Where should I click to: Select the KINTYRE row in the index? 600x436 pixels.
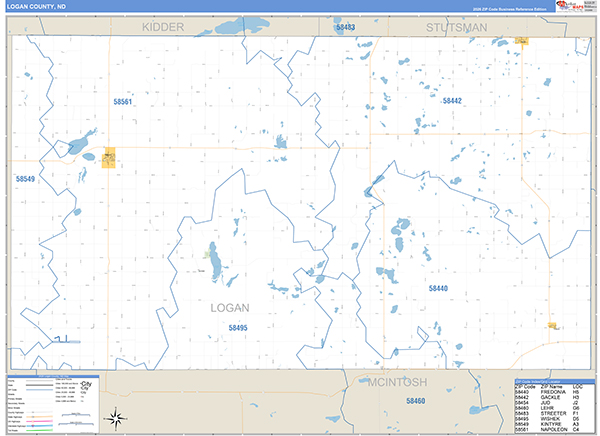coord(547,424)
